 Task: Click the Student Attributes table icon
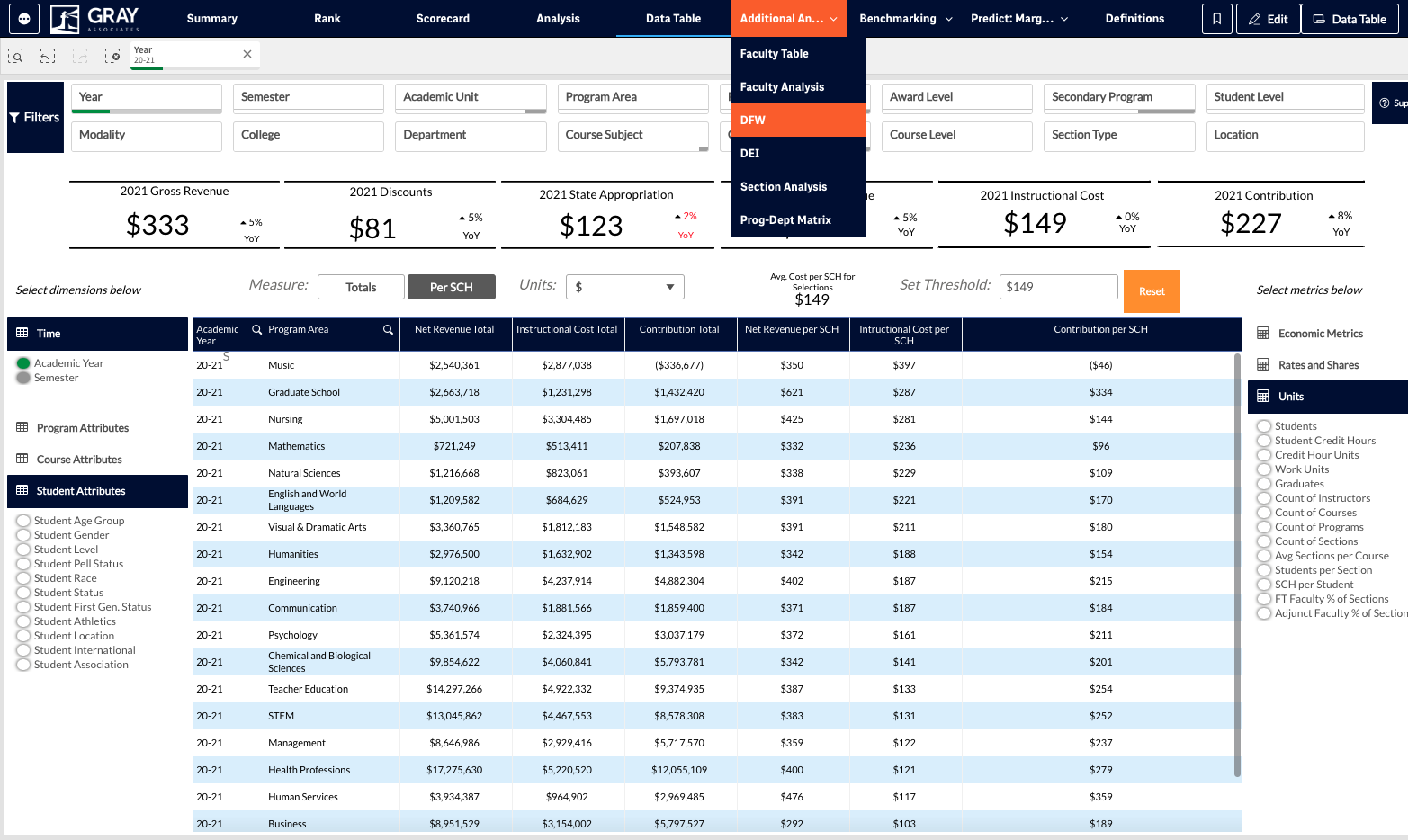(22, 490)
